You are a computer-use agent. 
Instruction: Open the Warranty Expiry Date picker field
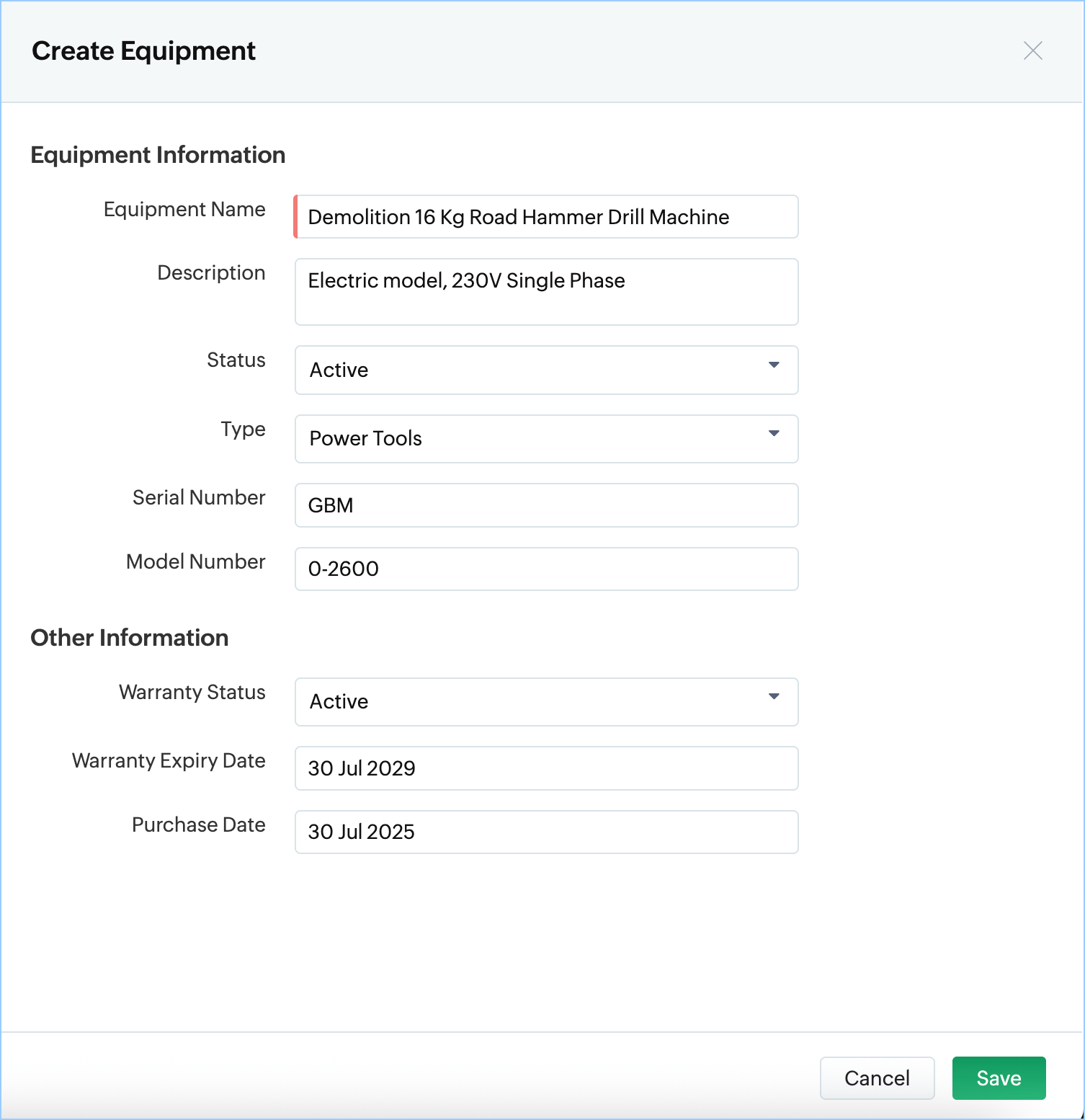click(x=546, y=768)
